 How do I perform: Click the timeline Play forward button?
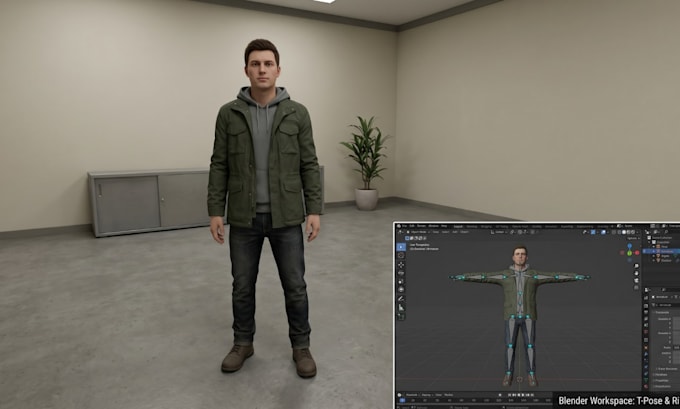tap(523, 395)
